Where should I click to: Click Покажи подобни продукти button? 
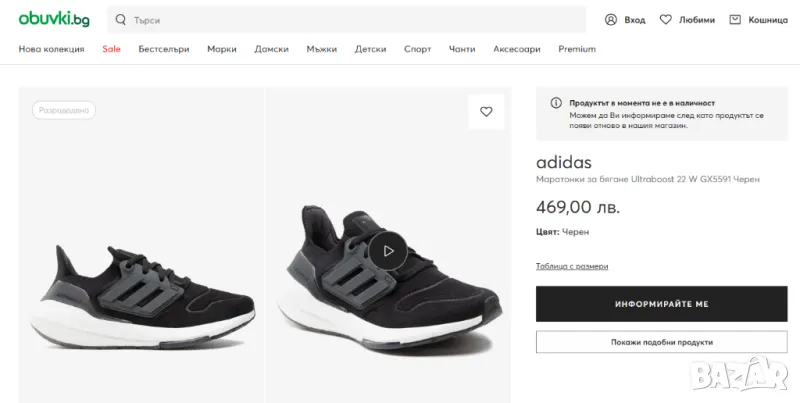click(661, 342)
